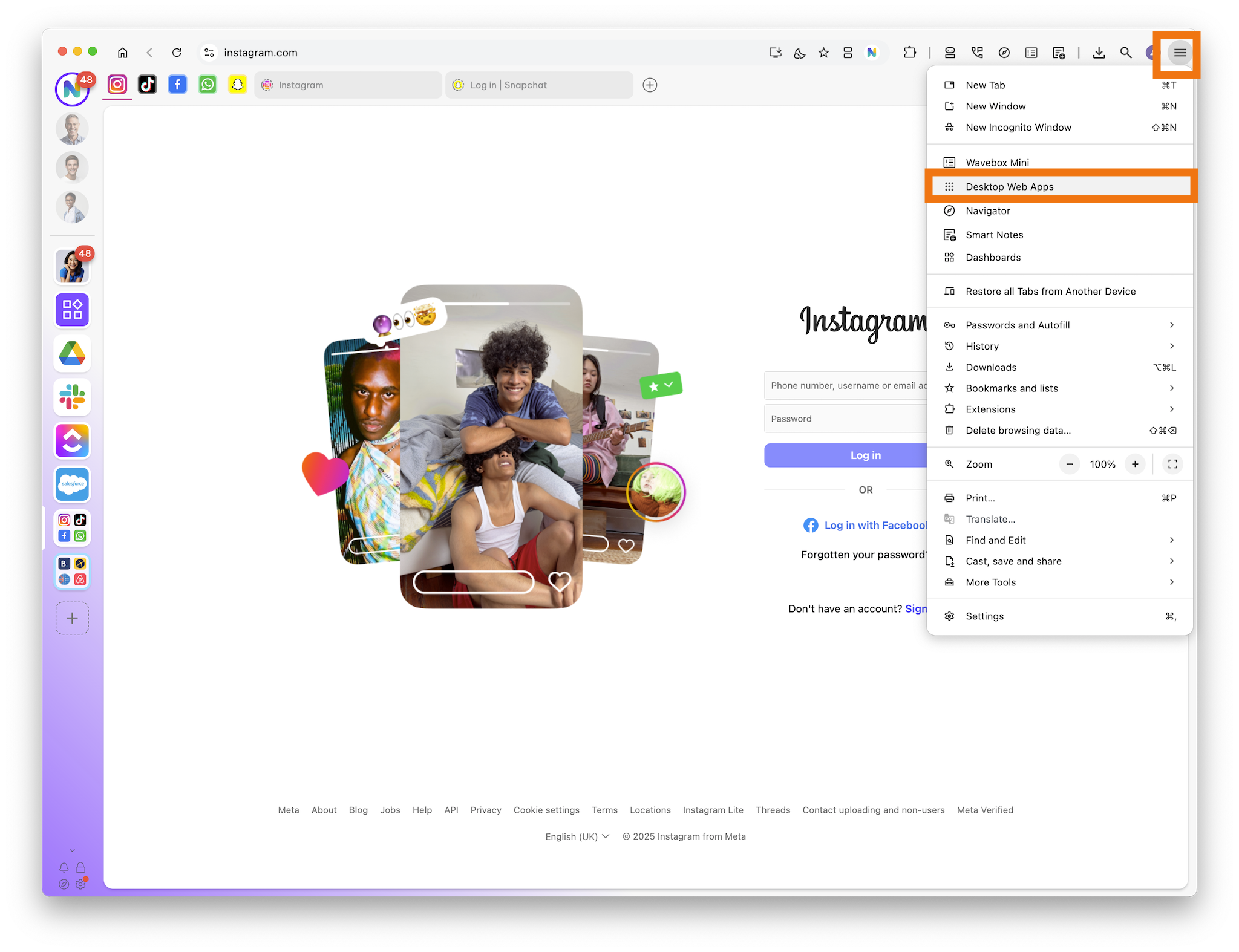The image size is (1239, 952).
Task: Click the lock icon in the sidebar bottom
Action: point(80,868)
